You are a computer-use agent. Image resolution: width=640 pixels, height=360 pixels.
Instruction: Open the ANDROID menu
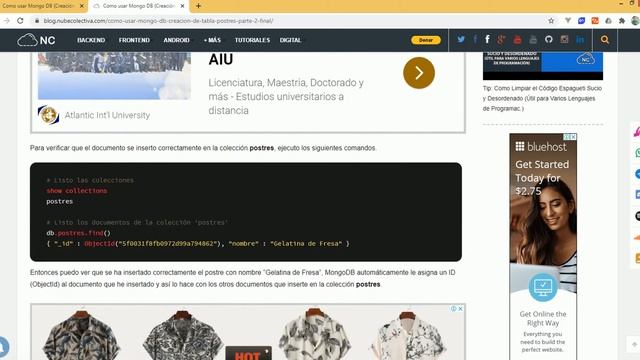pos(176,40)
